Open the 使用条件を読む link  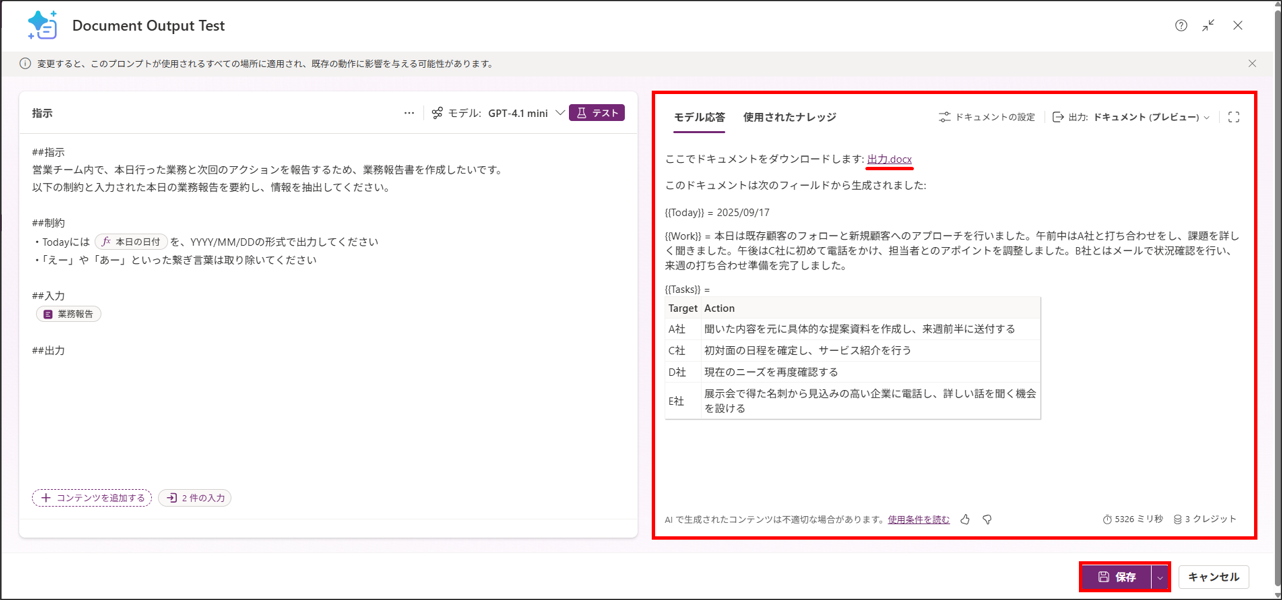pos(918,520)
